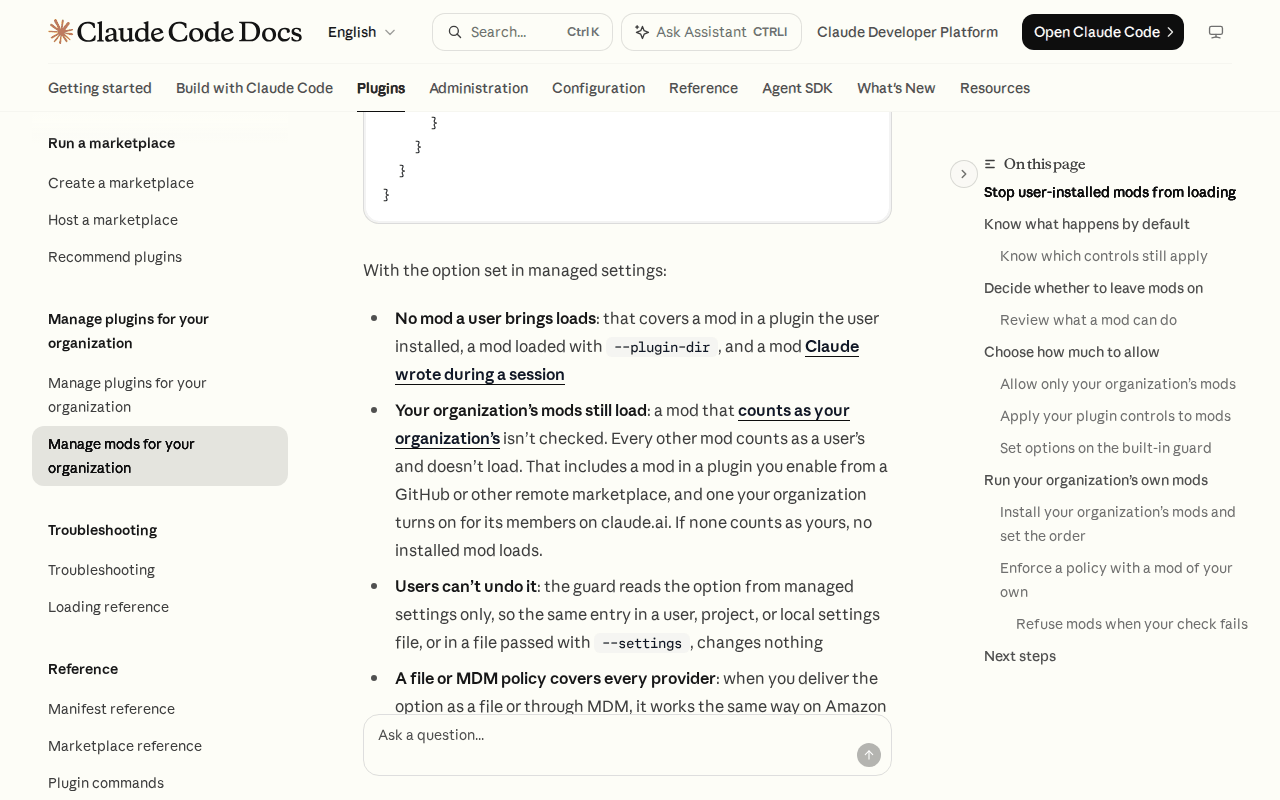Go to the Configuration tab
This screenshot has height=800, width=1280.
click(x=598, y=88)
